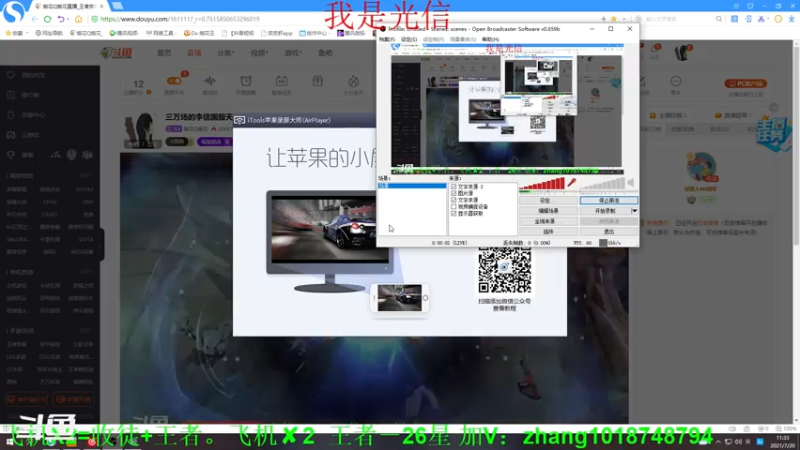Click the heart icon in Douyu left sidebar
The image size is (800, 450).
pos(11,75)
